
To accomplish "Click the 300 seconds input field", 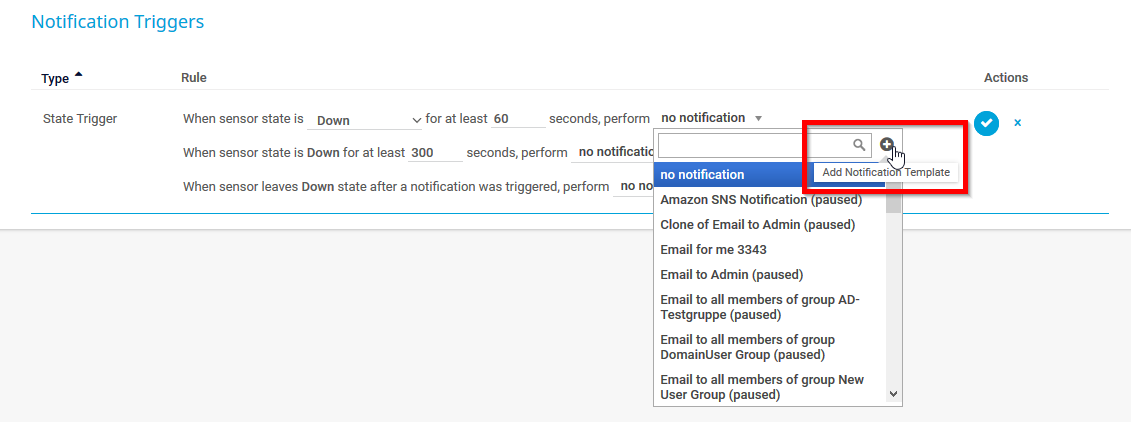I will 434,153.
